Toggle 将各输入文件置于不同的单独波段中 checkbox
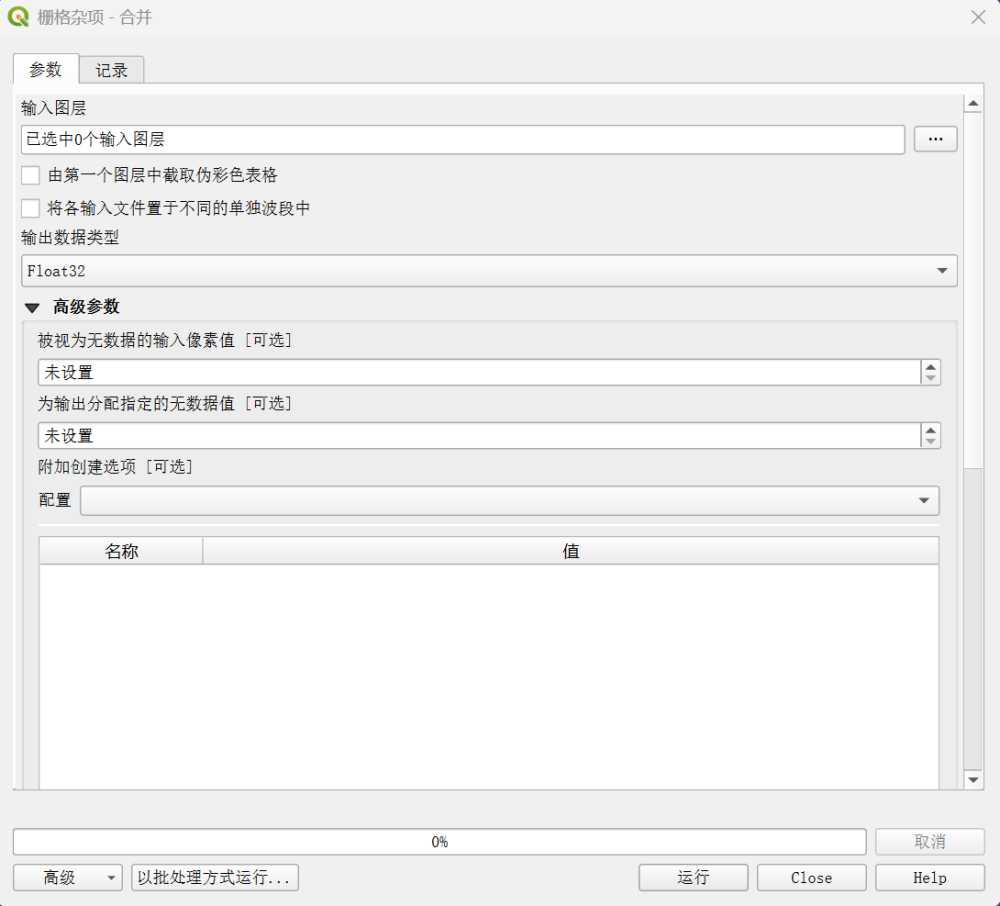Viewport: 1000px width, 906px height. click(x=31, y=209)
